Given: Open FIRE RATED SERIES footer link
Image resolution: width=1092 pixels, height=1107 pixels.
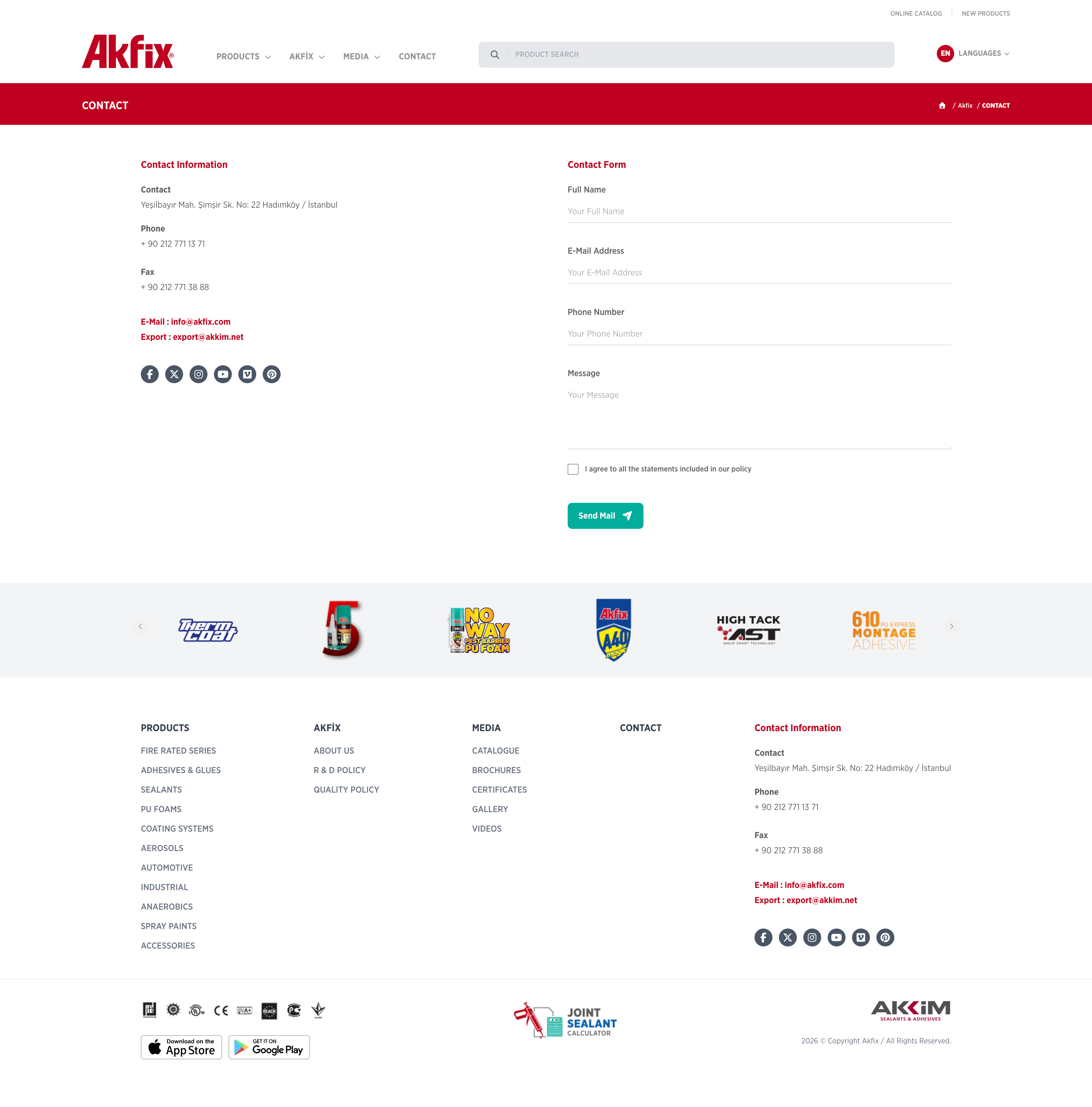Looking at the screenshot, I should tap(179, 751).
